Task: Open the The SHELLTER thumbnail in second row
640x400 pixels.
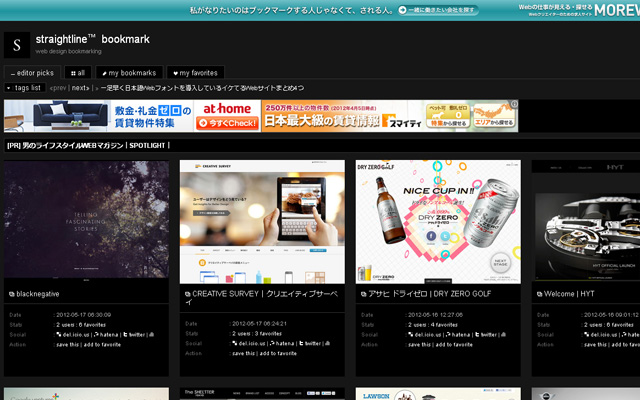Action: click(x=262, y=394)
